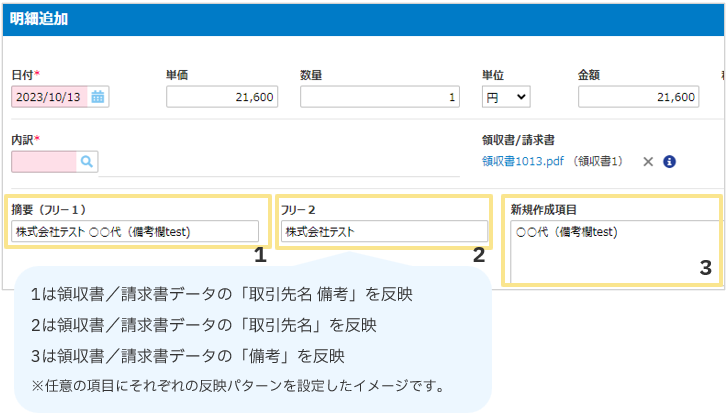The width and height of the screenshot is (726, 415).
Task: Focus the 数量 input field
Action: (x=380, y=97)
